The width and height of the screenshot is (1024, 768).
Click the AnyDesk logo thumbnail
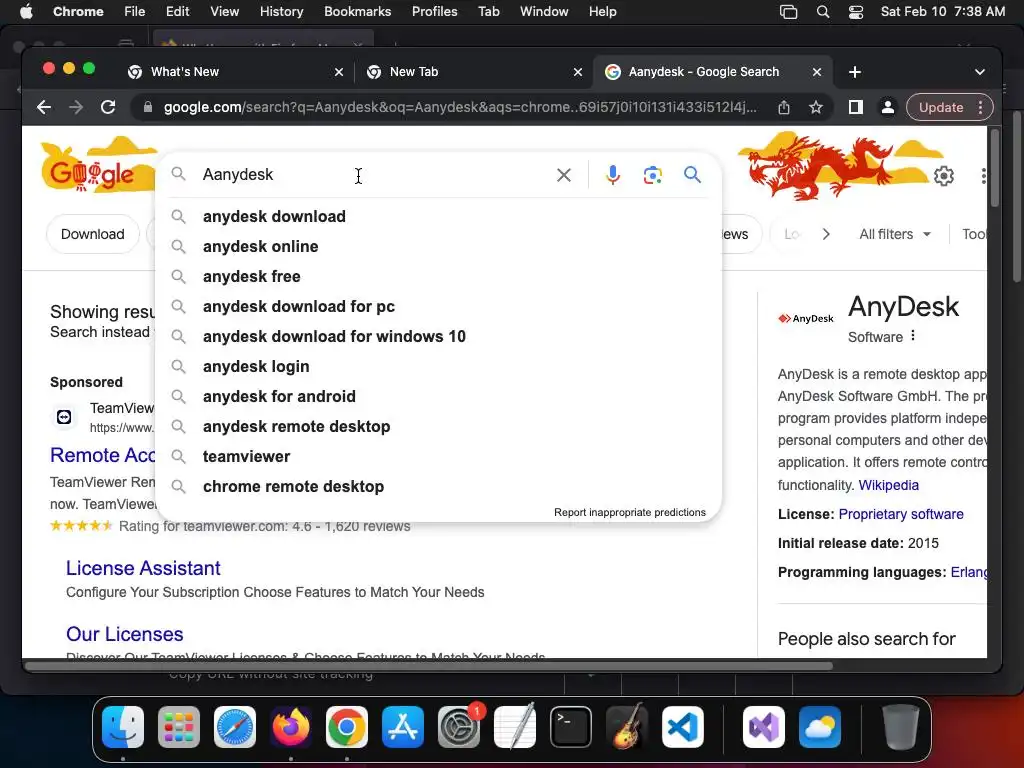pyautogui.click(x=806, y=319)
